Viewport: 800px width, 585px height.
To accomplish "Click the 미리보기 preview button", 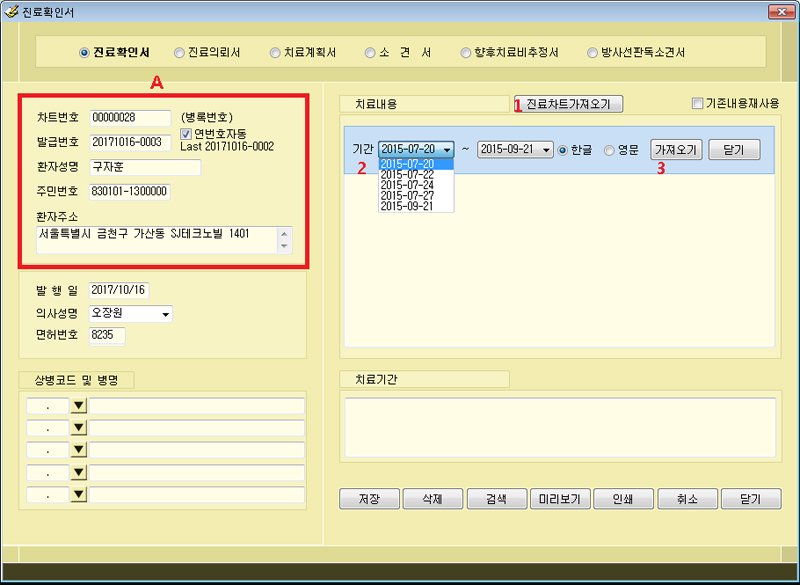I will pos(559,499).
